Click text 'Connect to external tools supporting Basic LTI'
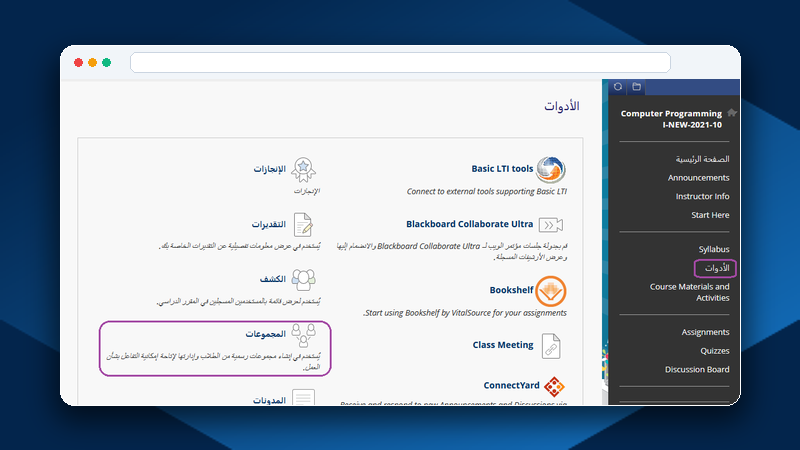This screenshot has width=800, height=450. pyautogui.click(x=487, y=191)
